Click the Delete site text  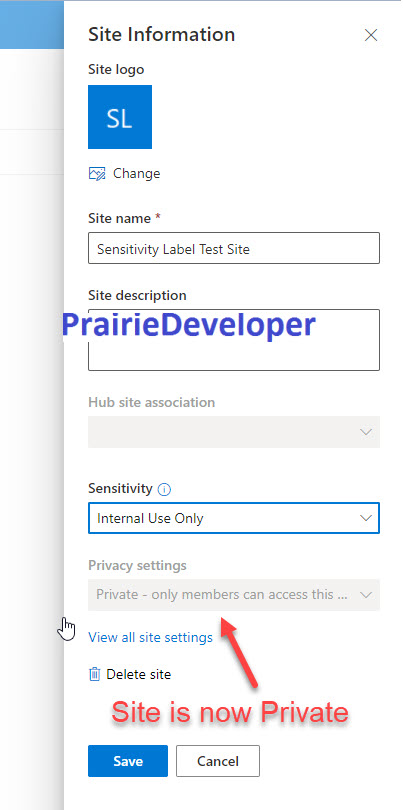point(138,674)
